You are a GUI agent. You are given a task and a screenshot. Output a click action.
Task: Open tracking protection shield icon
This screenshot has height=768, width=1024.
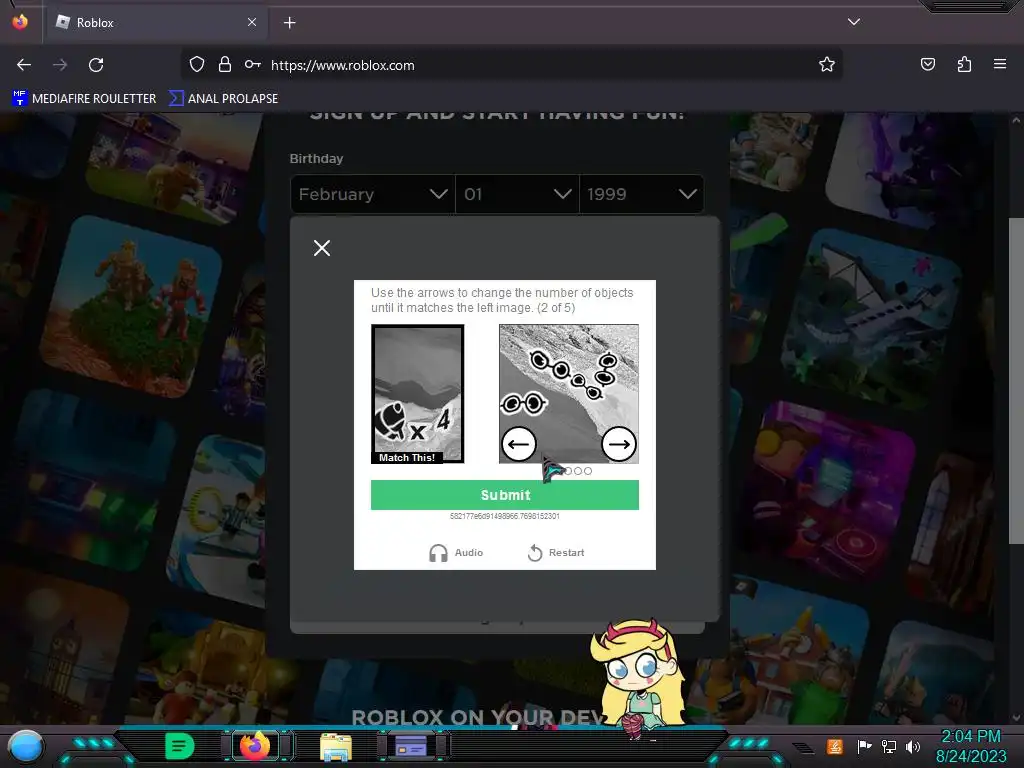(197, 65)
